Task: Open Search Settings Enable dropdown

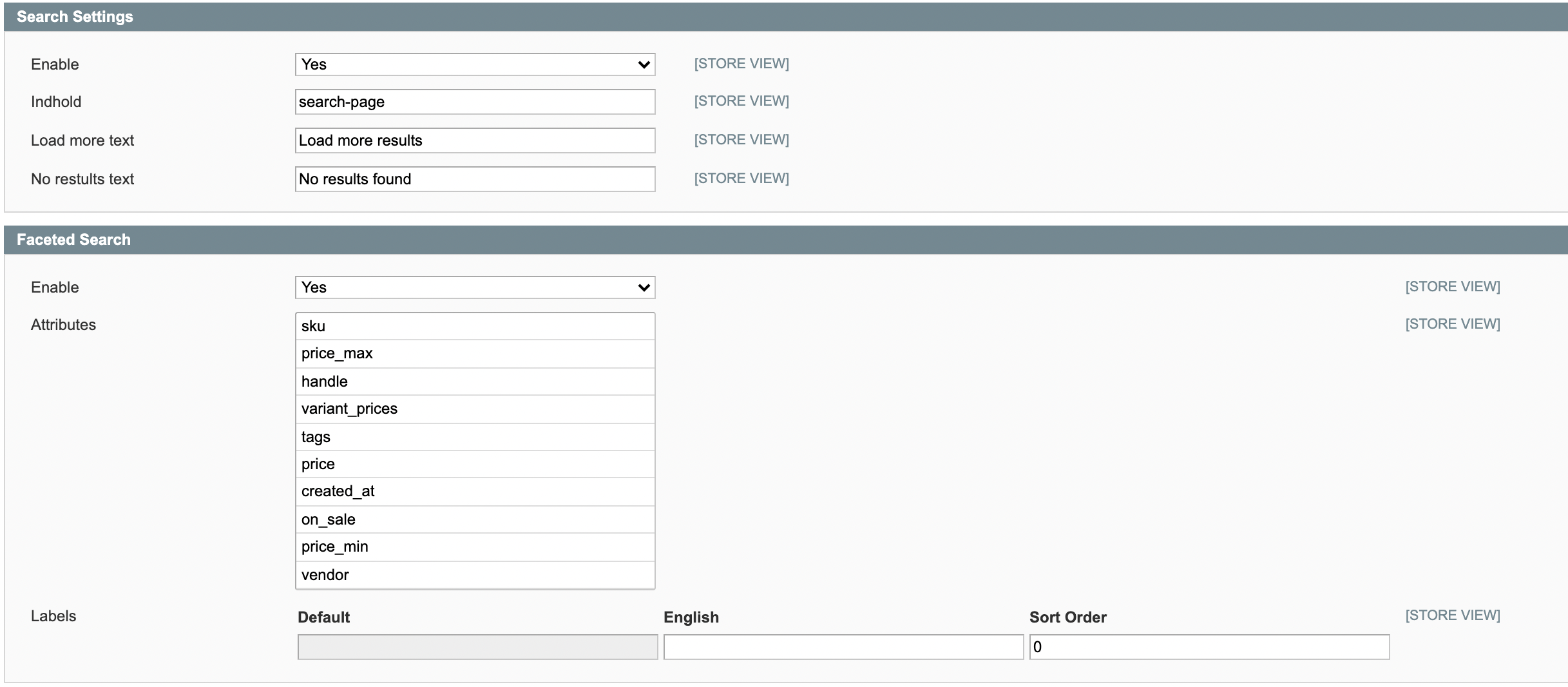Action: pyautogui.click(x=475, y=64)
